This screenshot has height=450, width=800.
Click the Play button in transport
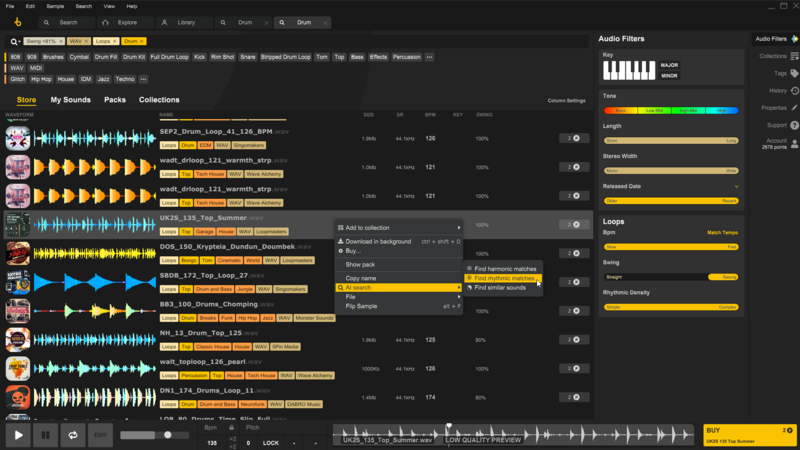18,435
